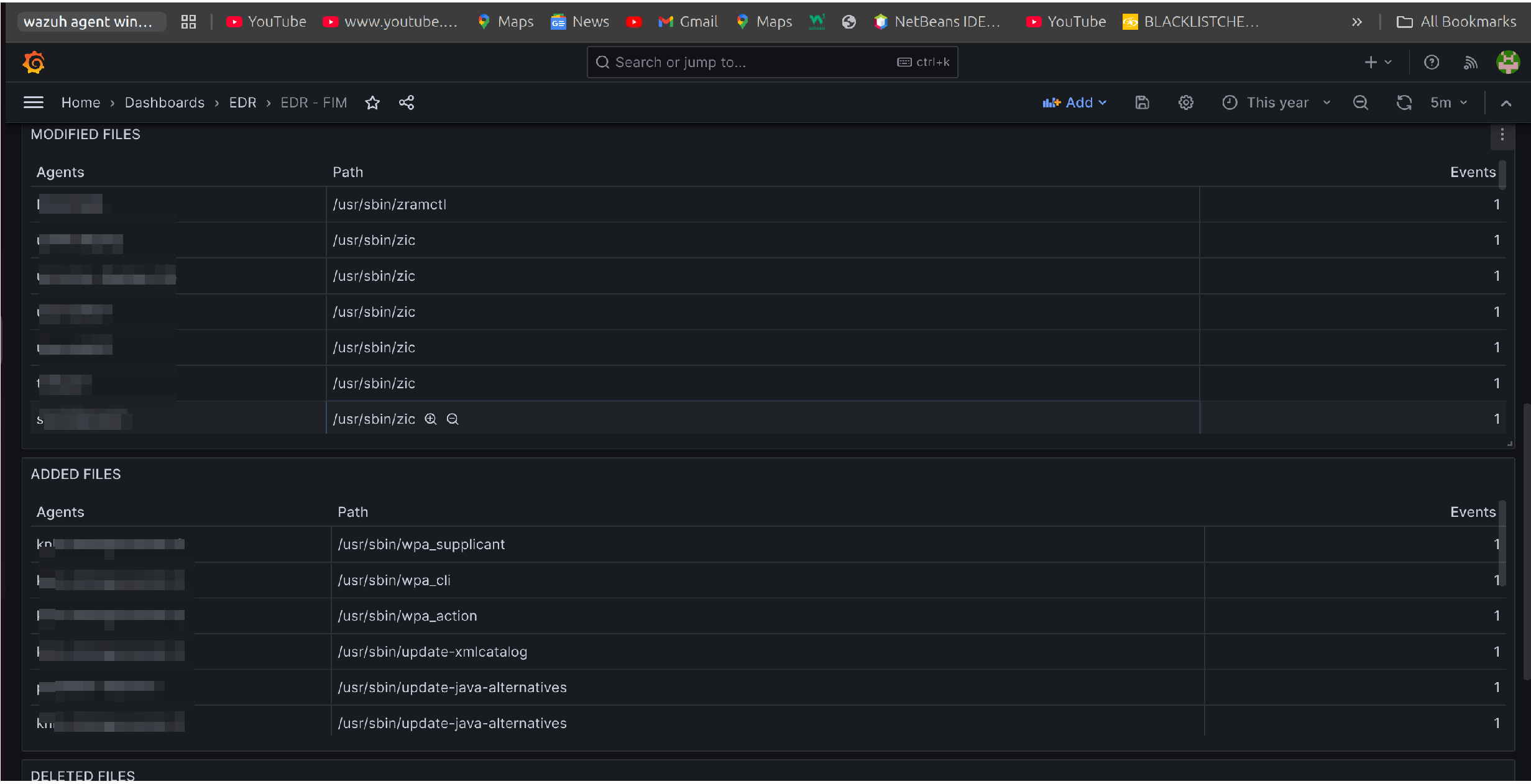The width and height of the screenshot is (1531, 784).
Task: Click the share dashboard icon
Action: tap(407, 103)
